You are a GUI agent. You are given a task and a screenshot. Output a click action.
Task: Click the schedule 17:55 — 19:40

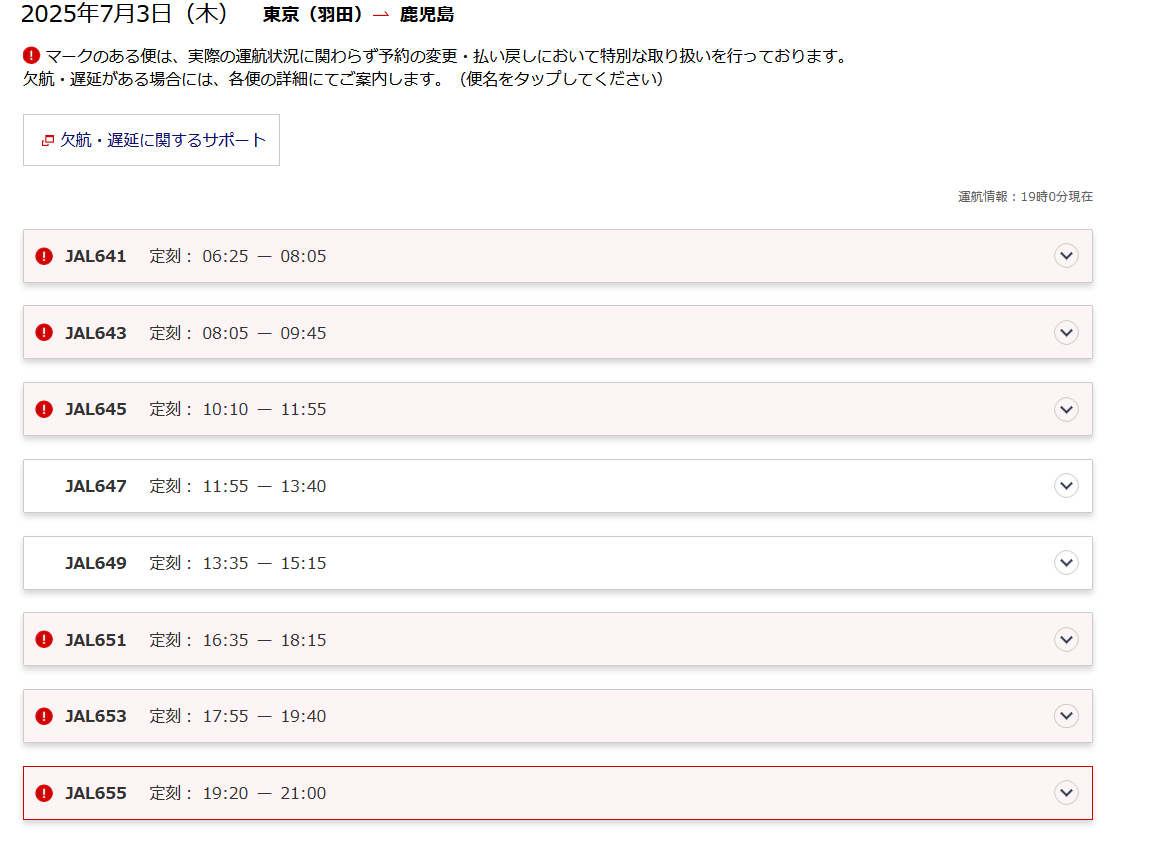[264, 717]
